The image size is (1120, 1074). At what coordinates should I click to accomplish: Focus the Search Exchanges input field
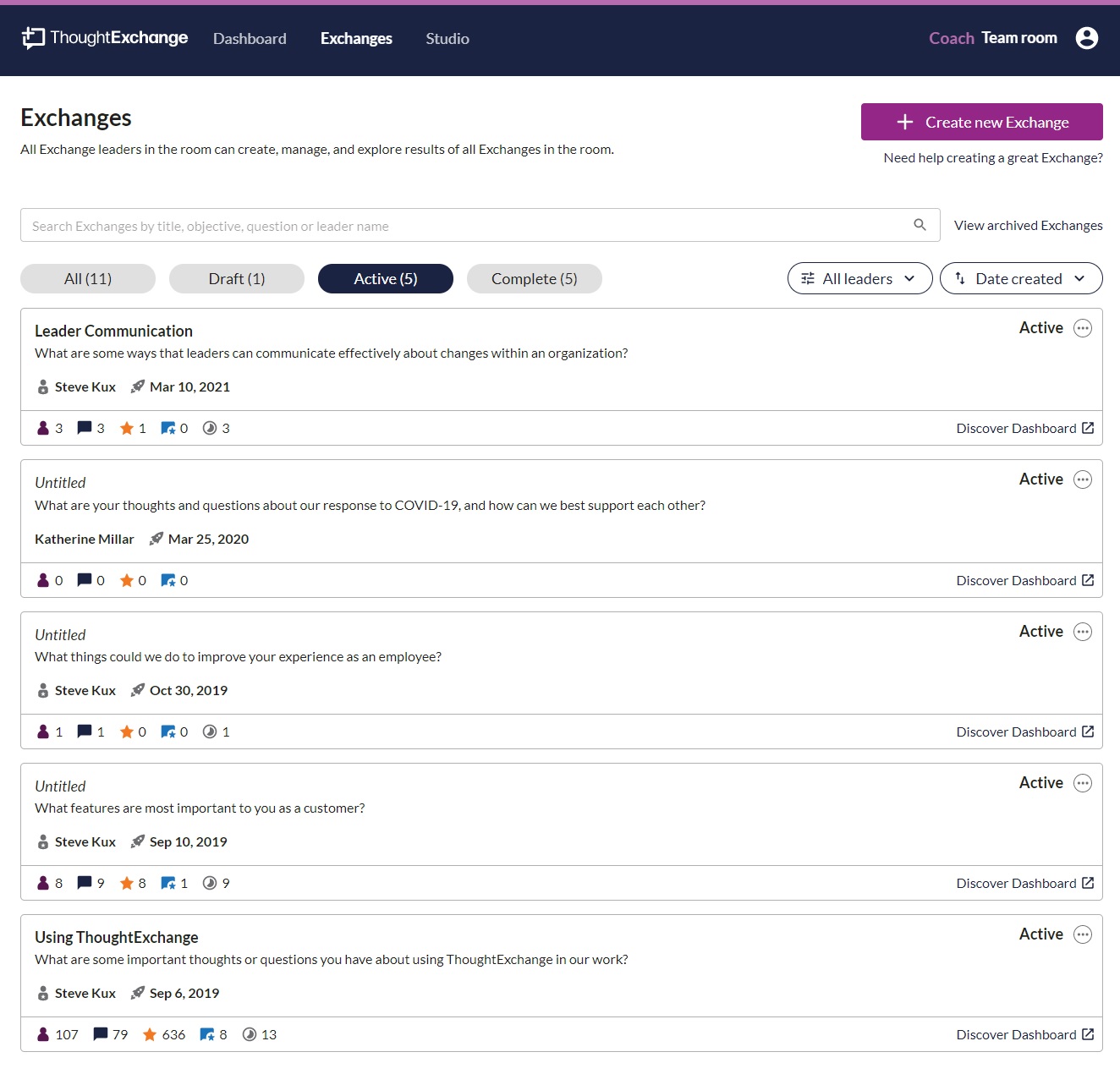480,225
